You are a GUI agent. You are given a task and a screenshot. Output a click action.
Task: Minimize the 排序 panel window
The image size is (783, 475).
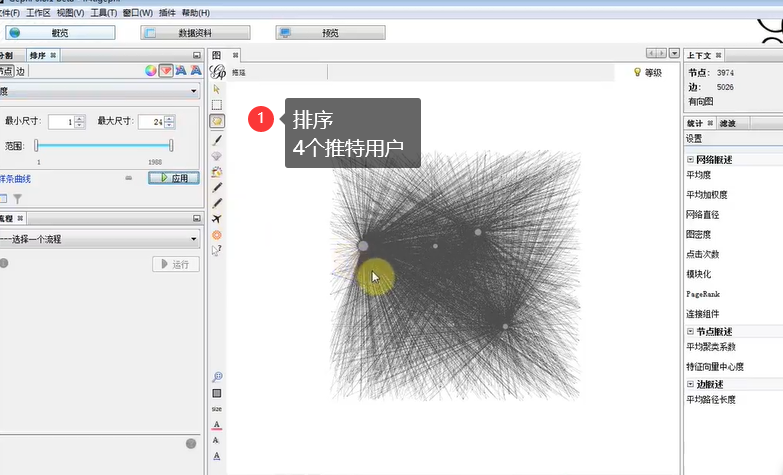click(197, 55)
